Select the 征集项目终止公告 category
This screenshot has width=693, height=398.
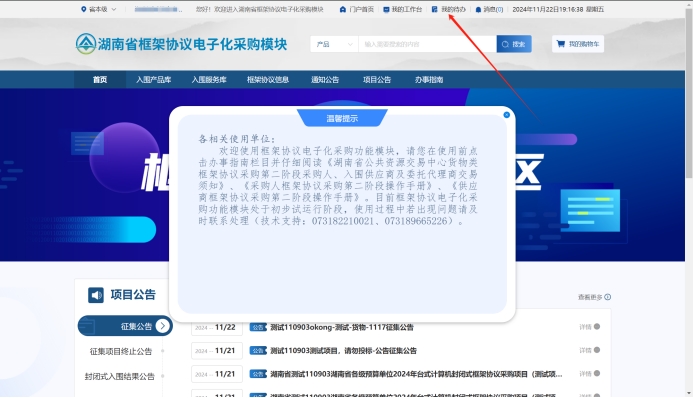[121, 351]
